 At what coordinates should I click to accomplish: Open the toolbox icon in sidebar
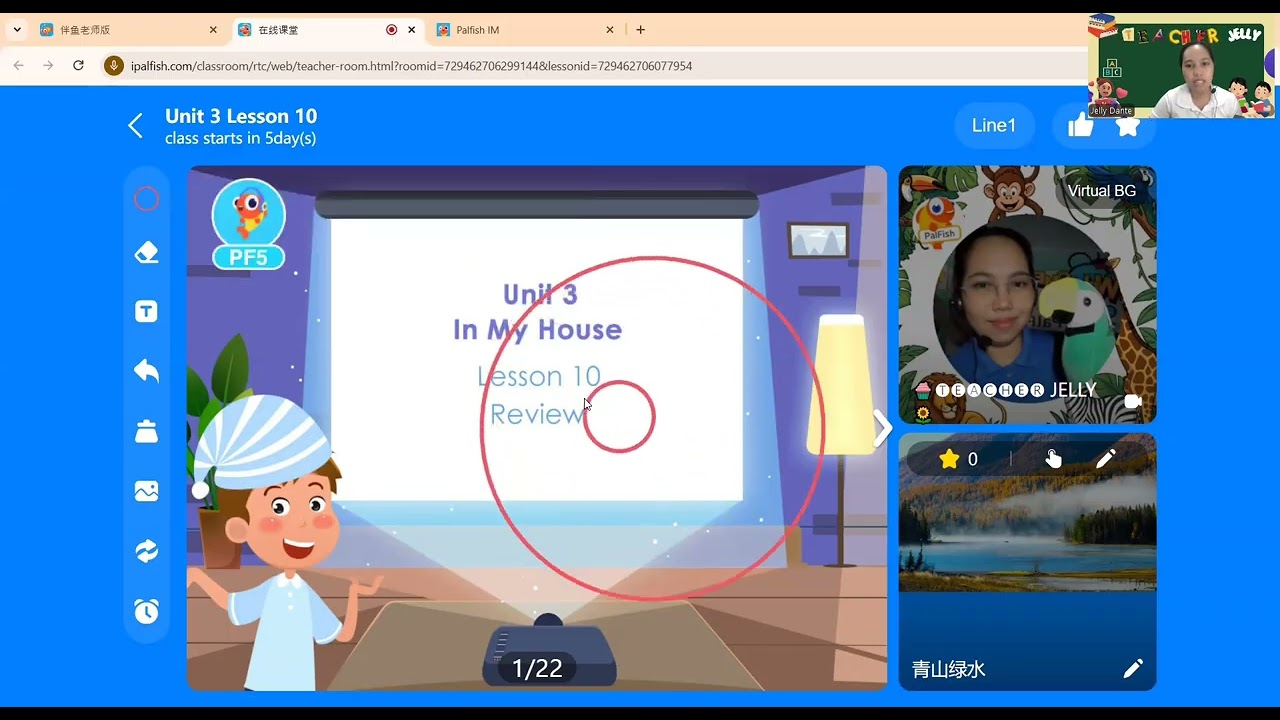146,431
